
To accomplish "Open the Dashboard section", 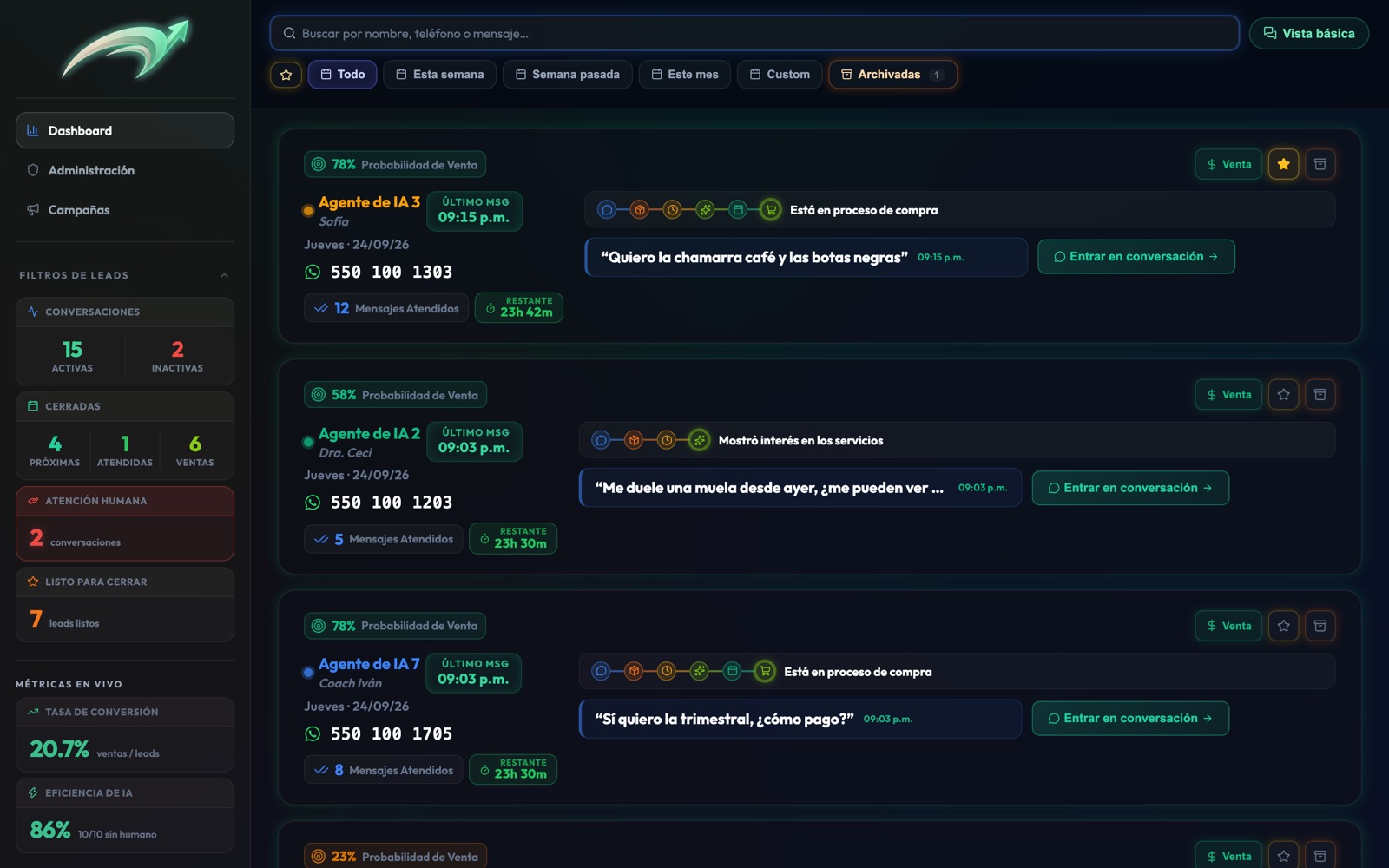I will pyautogui.click(x=125, y=130).
